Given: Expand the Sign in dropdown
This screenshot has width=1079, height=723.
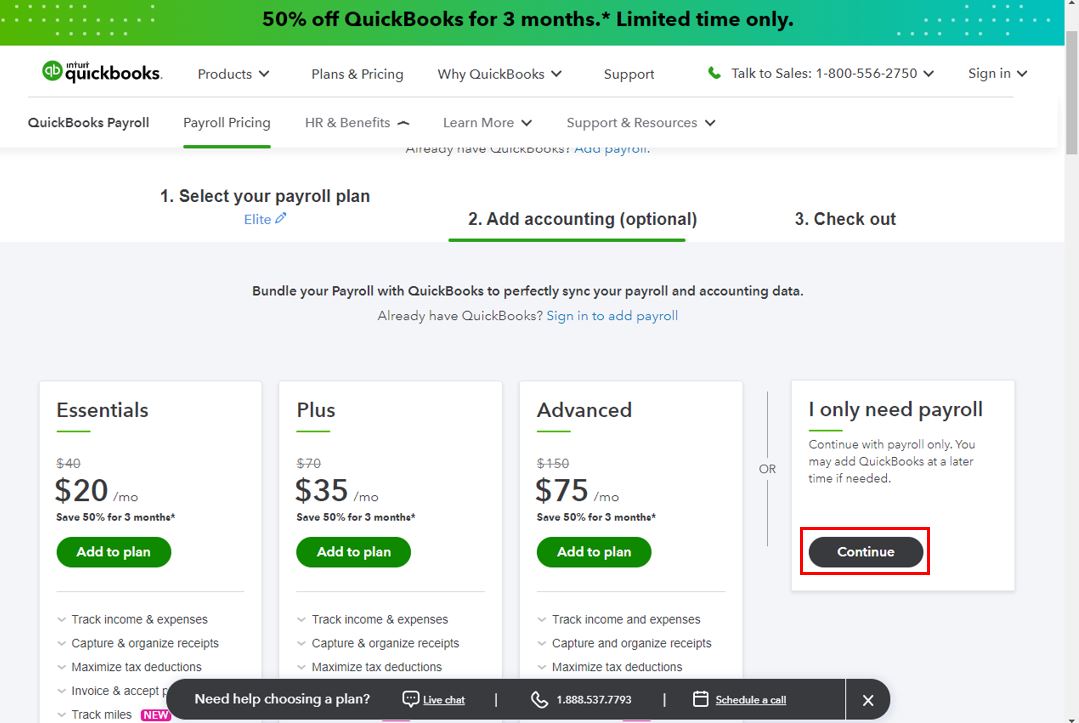Looking at the screenshot, I should [997, 73].
